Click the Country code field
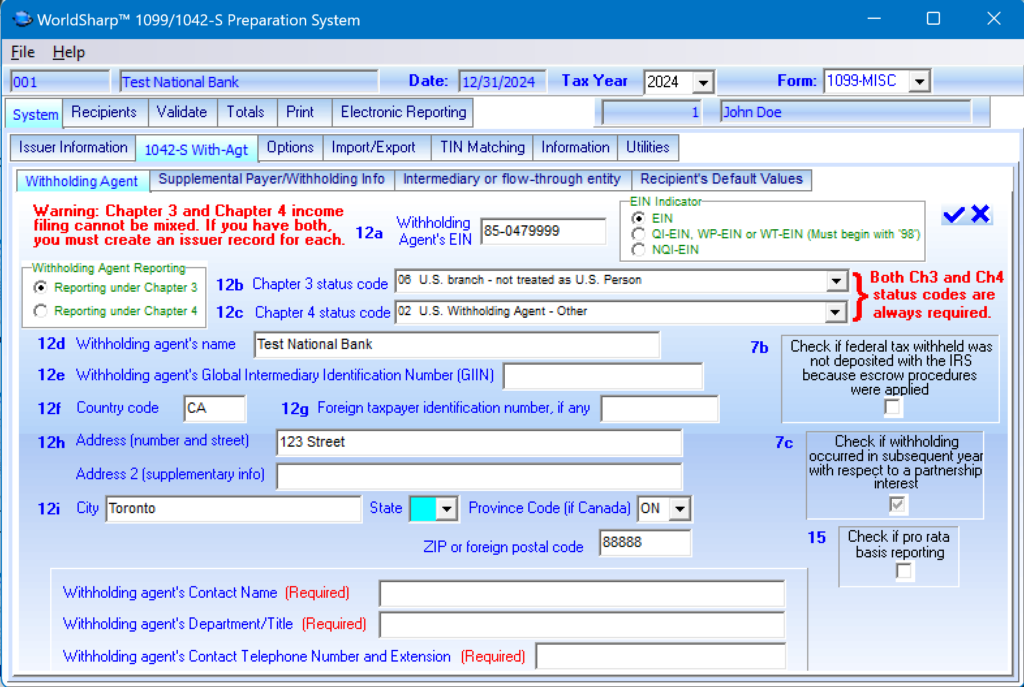The height and width of the screenshot is (687, 1024). tap(215, 408)
